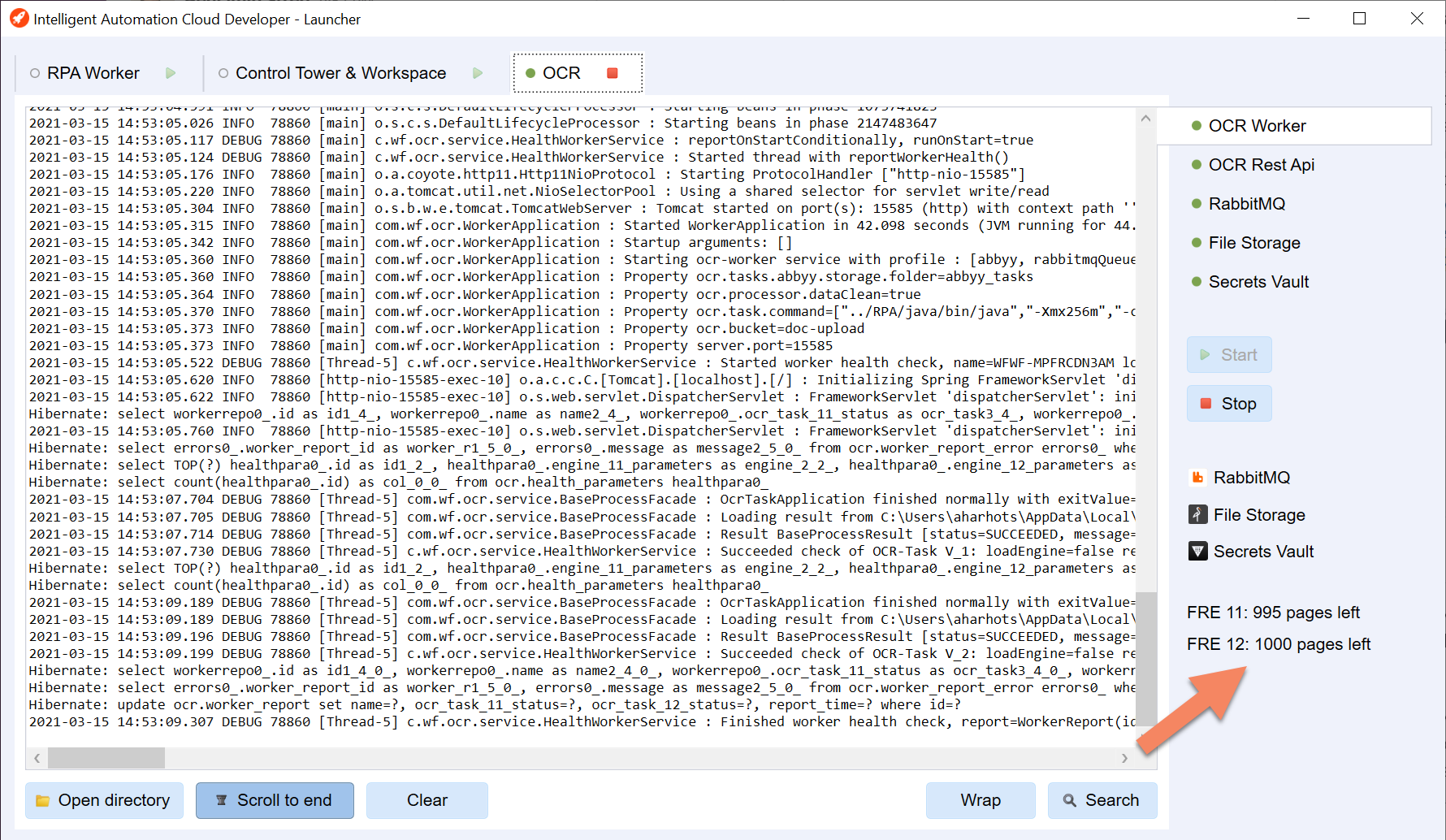Click the folder icon on Open directory
This screenshot has width=1446, height=840.
tap(42, 801)
